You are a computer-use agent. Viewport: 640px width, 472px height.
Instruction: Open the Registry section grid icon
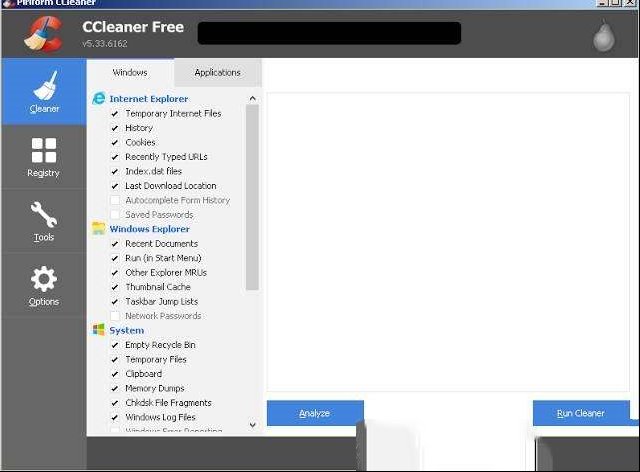tap(44, 150)
